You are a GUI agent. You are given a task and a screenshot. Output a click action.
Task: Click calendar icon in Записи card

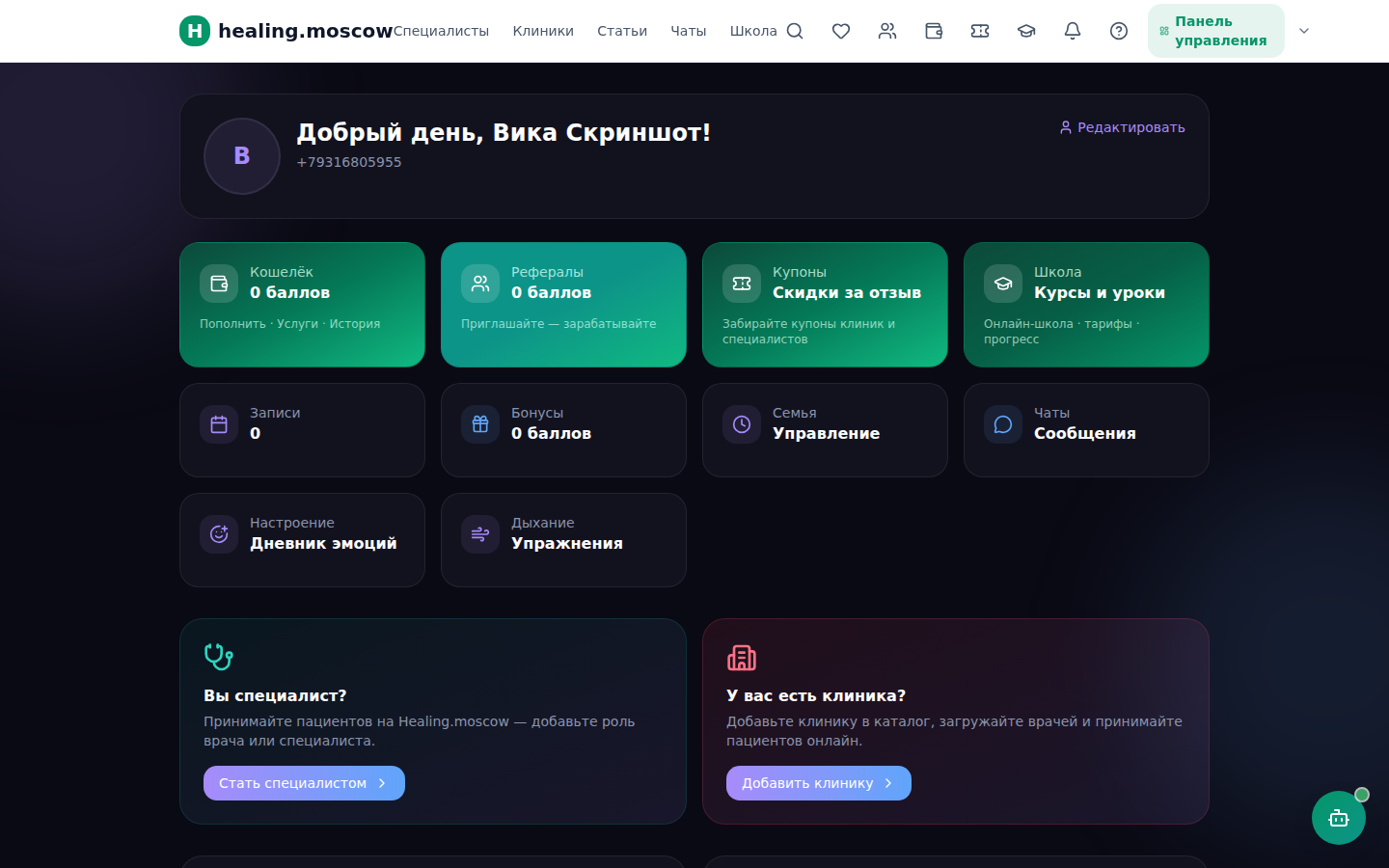(x=219, y=424)
